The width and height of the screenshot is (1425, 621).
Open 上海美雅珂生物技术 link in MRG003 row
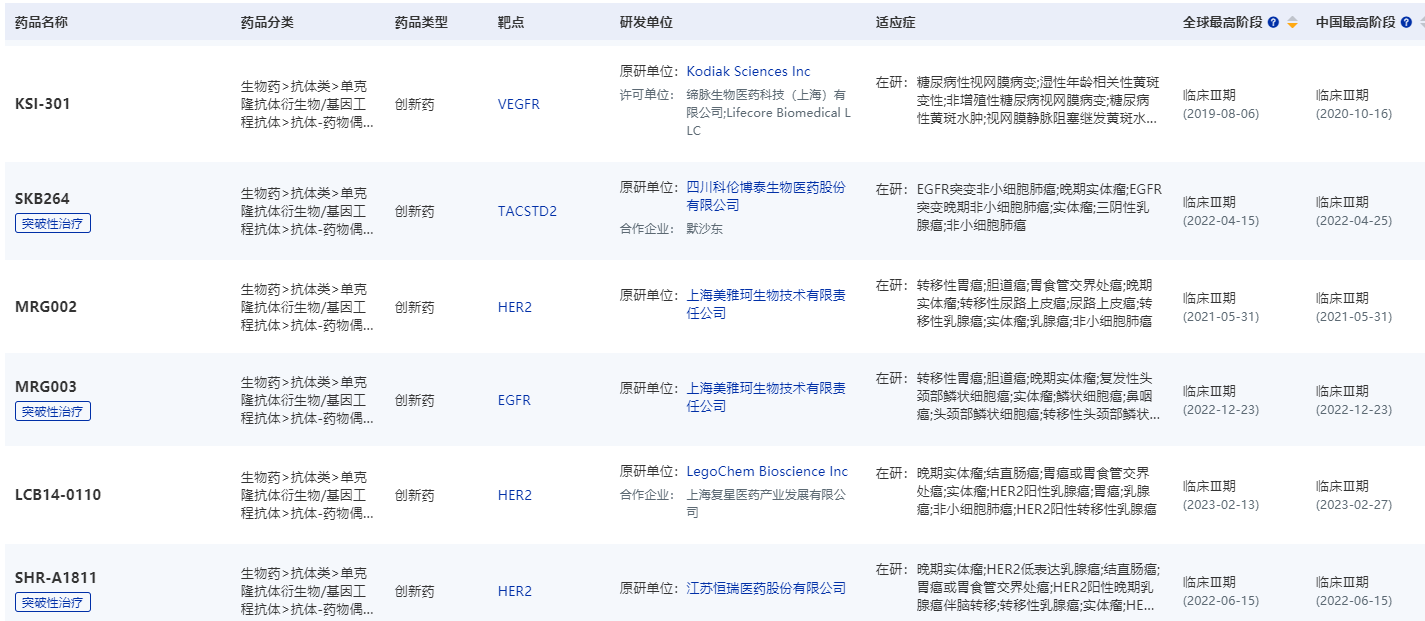tap(766, 397)
